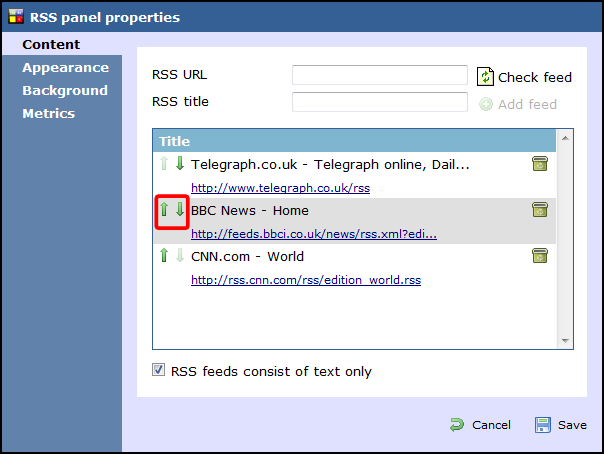Image resolution: width=604 pixels, height=454 pixels.
Task: Click the greyed up arrow on Telegraph row
Action: [164, 163]
